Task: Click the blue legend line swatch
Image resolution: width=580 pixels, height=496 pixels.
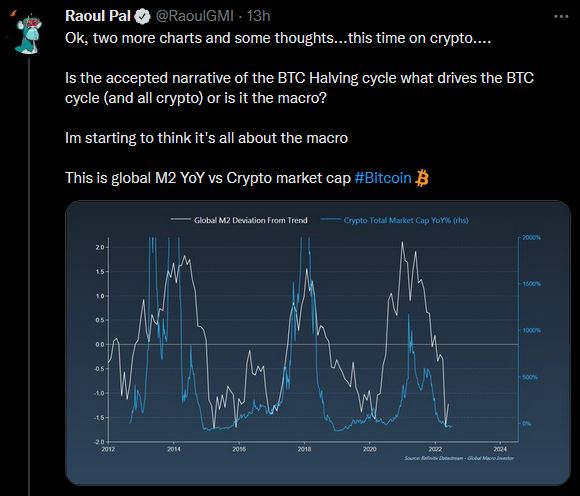Action: (330, 220)
